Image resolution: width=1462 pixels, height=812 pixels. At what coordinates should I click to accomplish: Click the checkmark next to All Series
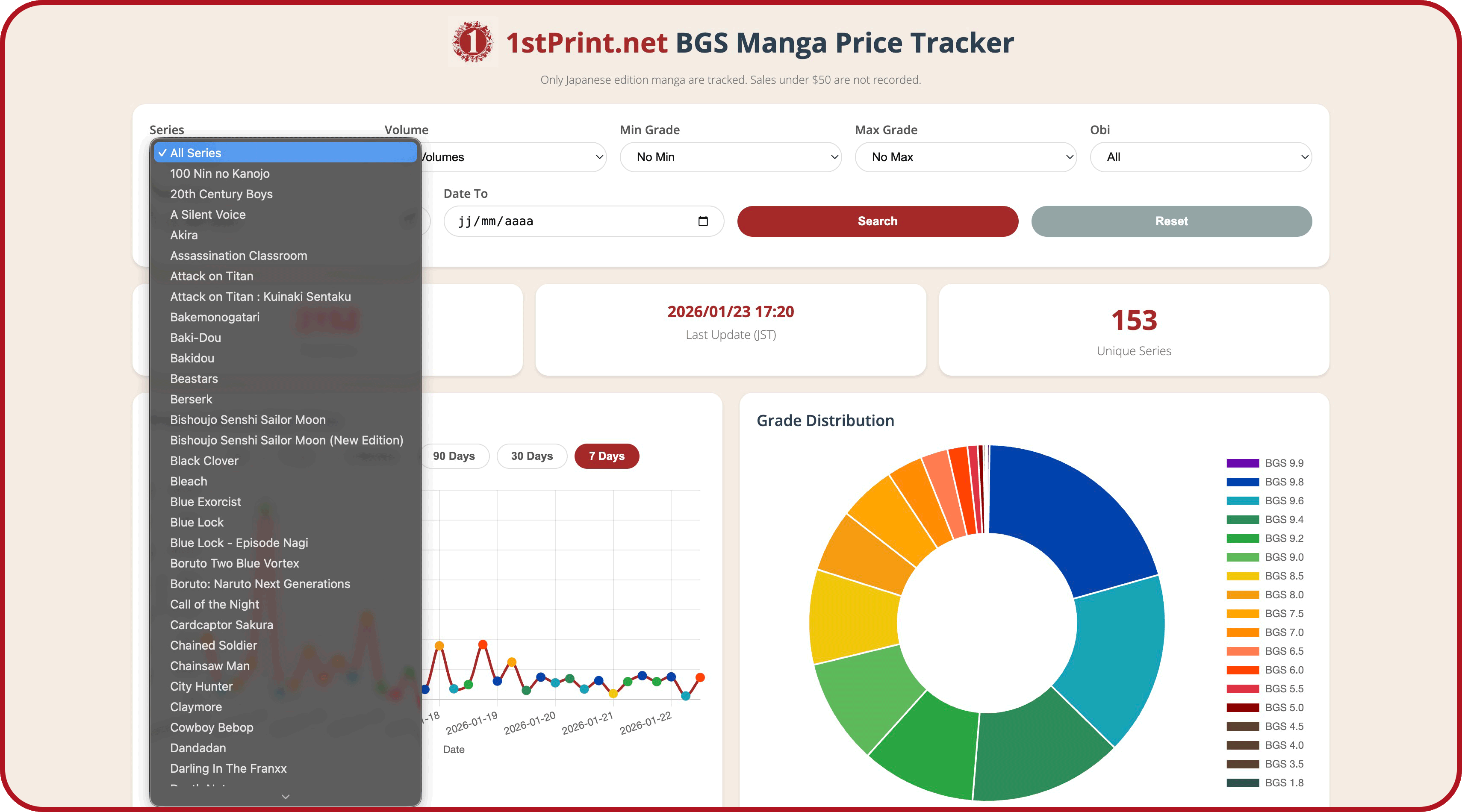click(x=163, y=153)
